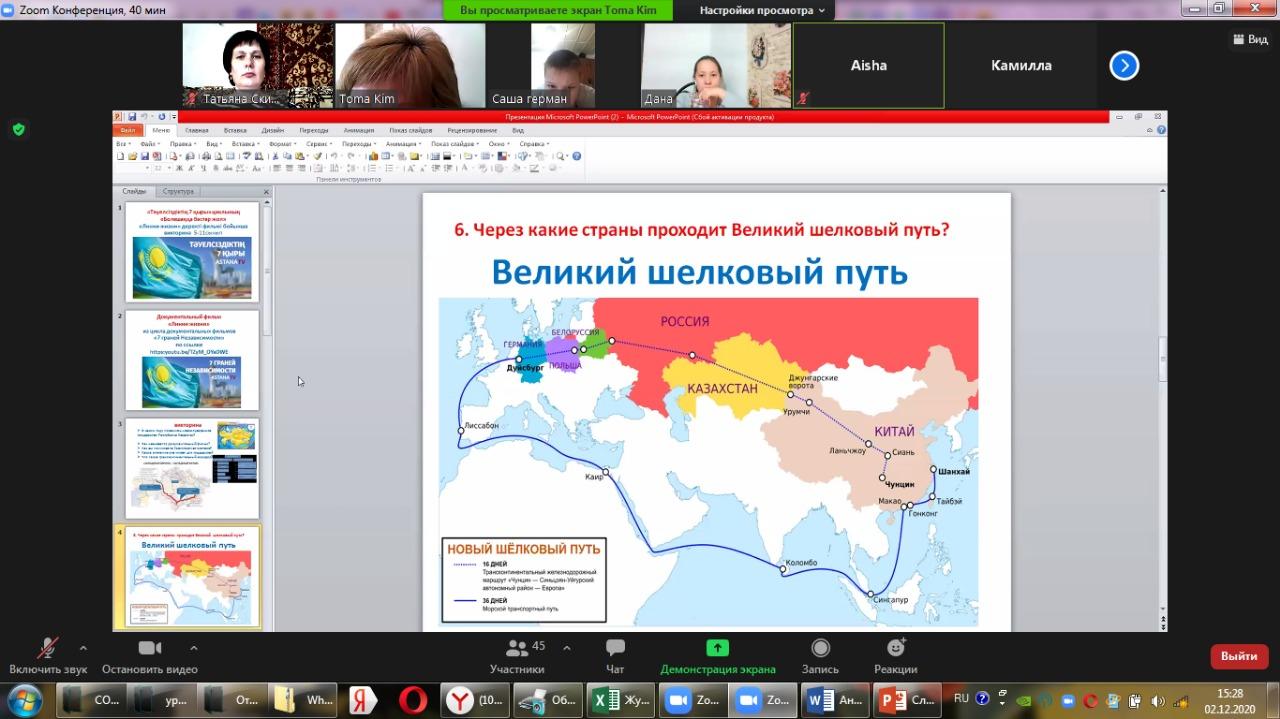Select the Вставка ribbon tab in PowerPoint
1280x719 pixels.
(x=235, y=130)
